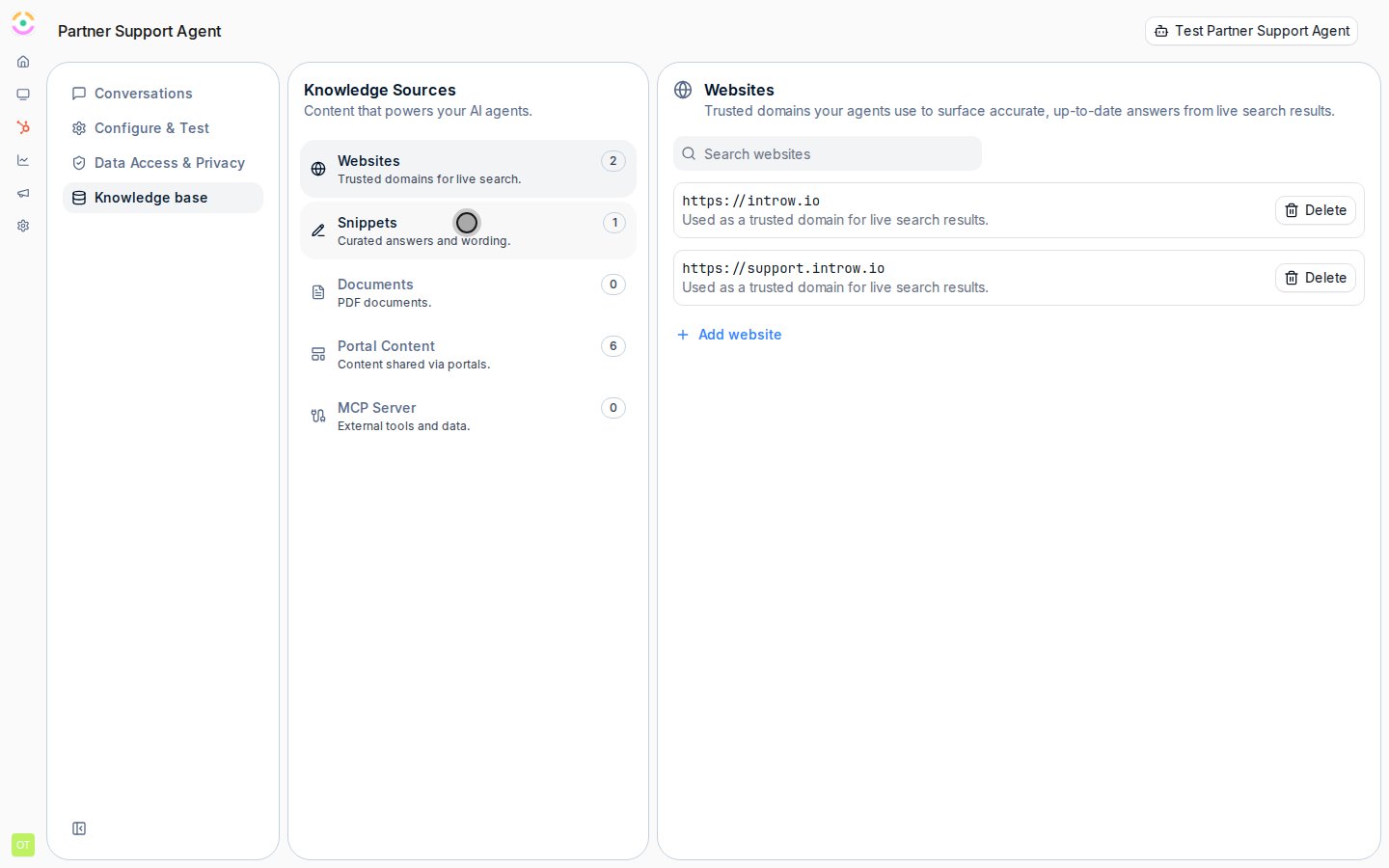Click the layout icon beside Portal Content
The height and width of the screenshot is (868, 1389).
(x=318, y=354)
